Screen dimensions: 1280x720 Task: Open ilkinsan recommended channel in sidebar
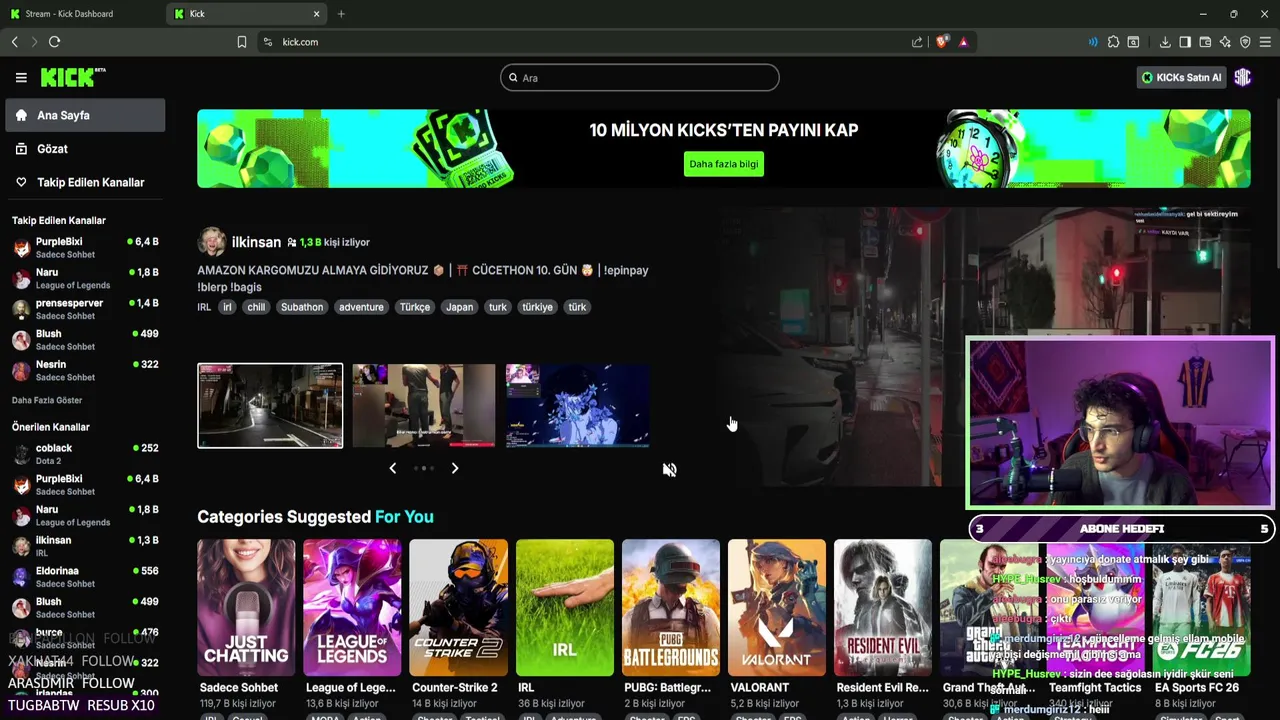click(85, 546)
